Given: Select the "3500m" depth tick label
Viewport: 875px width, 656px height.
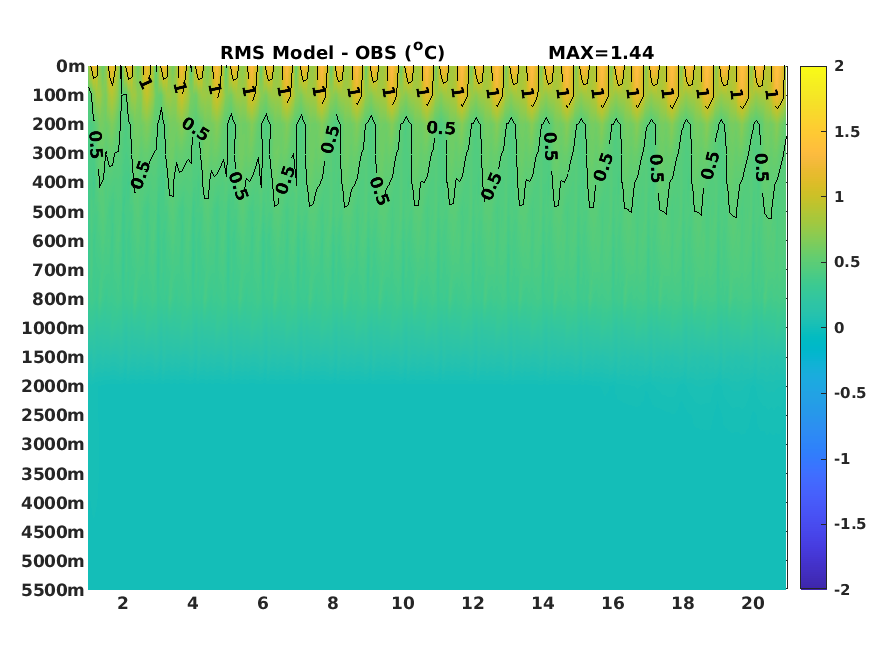Looking at the screenshot, I should [53, 475].
